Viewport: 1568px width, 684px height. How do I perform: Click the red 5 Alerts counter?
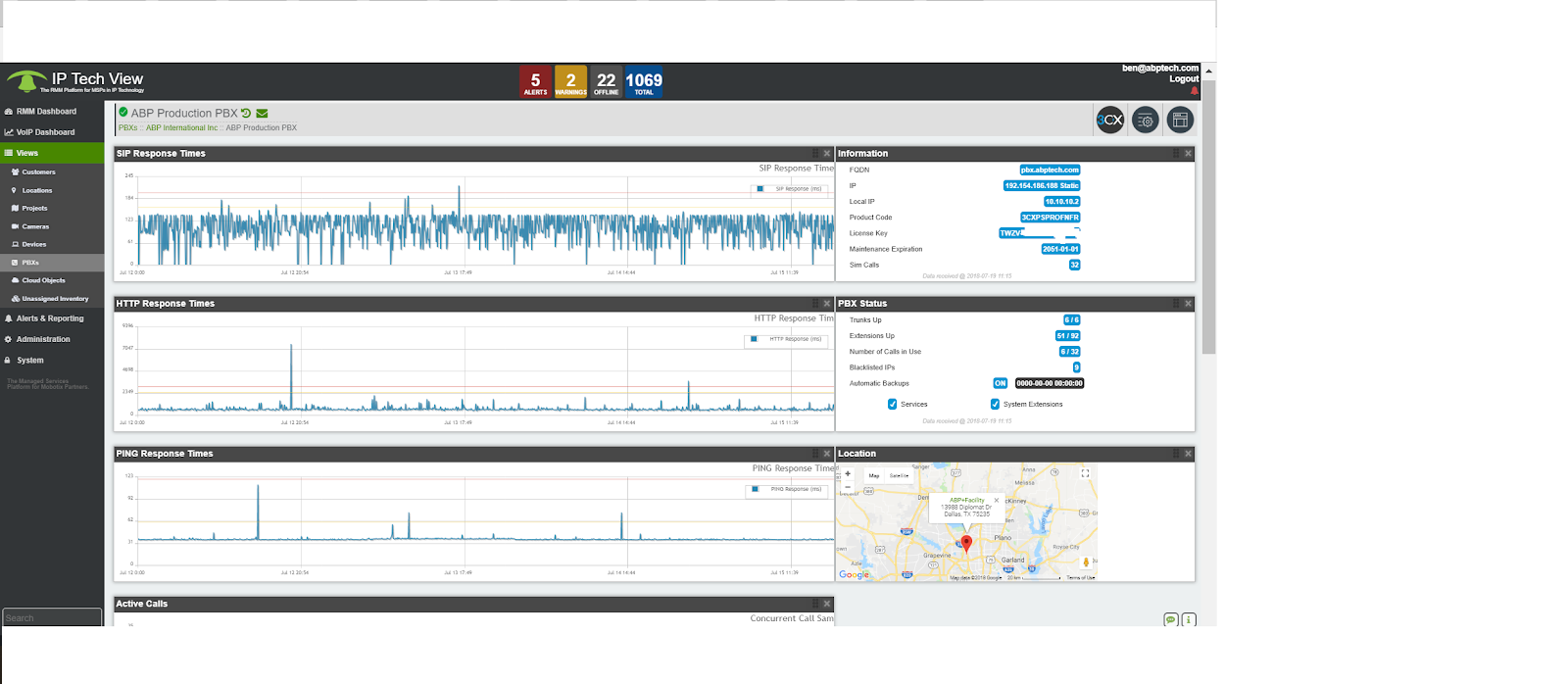tap(535, 82)
